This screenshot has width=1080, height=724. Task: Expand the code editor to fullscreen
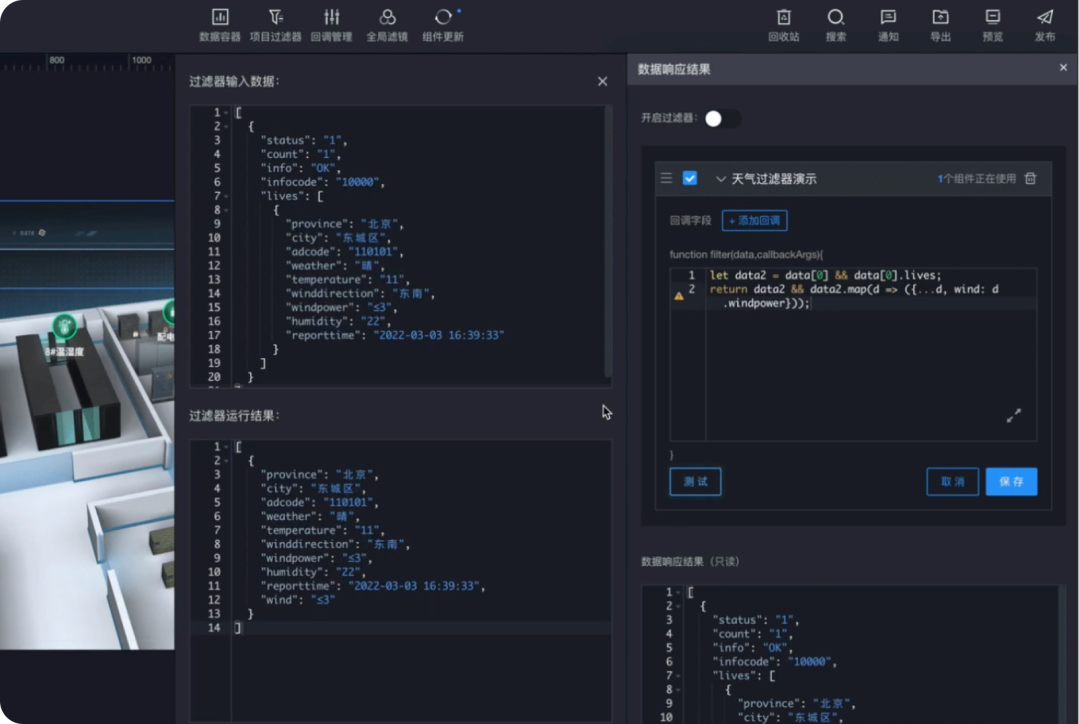pos(1014,415)
